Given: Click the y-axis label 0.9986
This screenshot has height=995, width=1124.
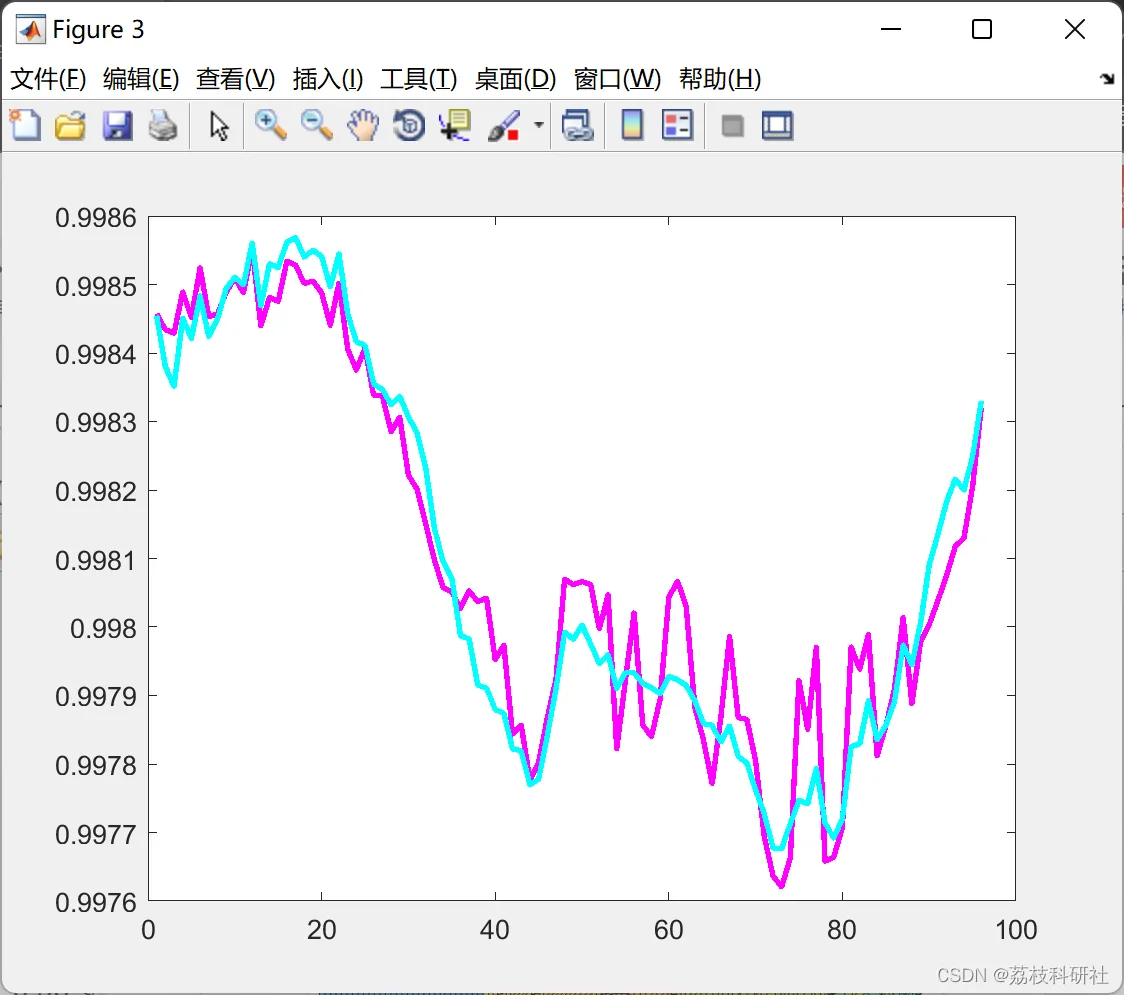Looking at the screenshot, I should 95,218.
